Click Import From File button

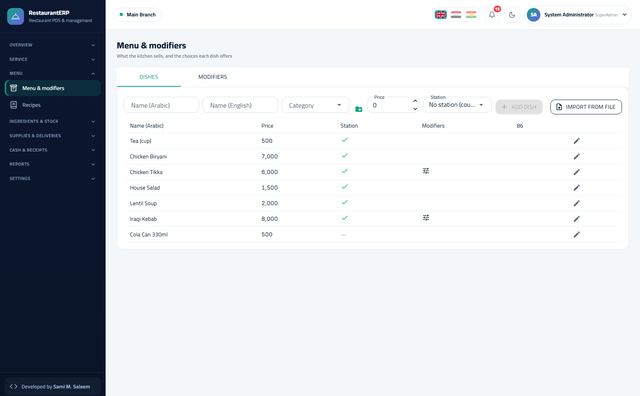586,107
